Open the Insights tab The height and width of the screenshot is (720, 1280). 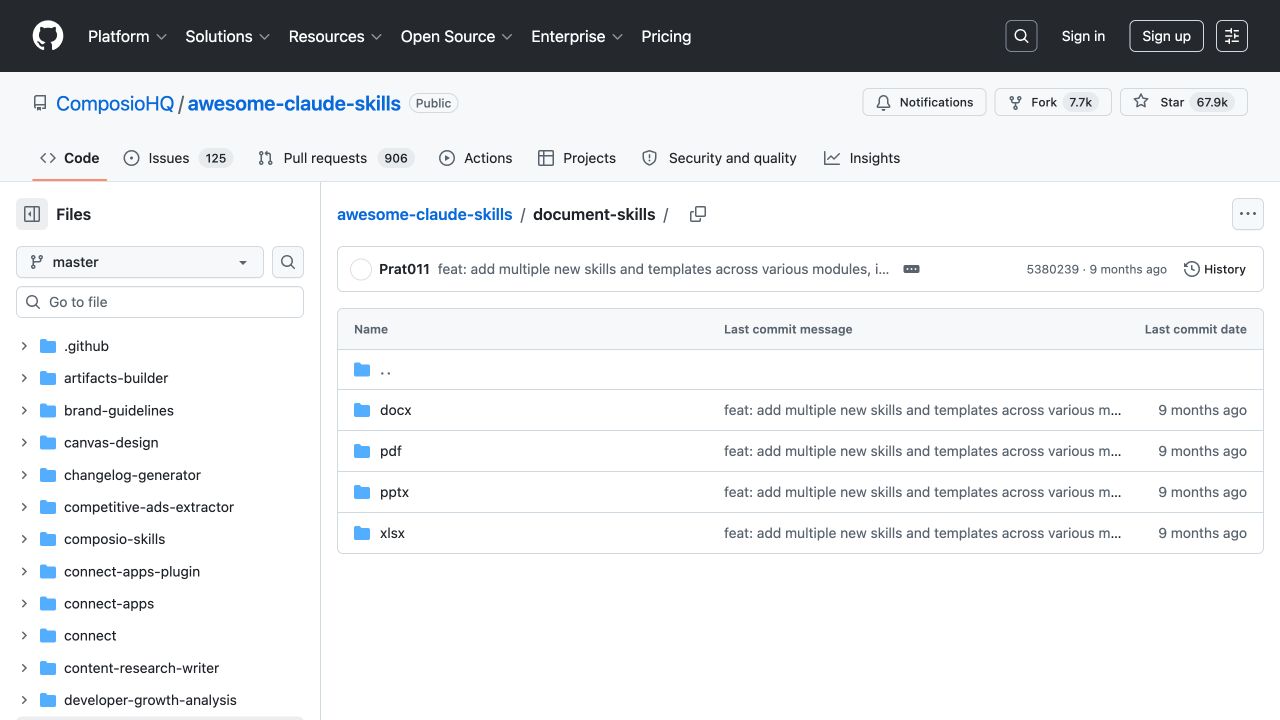[862, 158]
